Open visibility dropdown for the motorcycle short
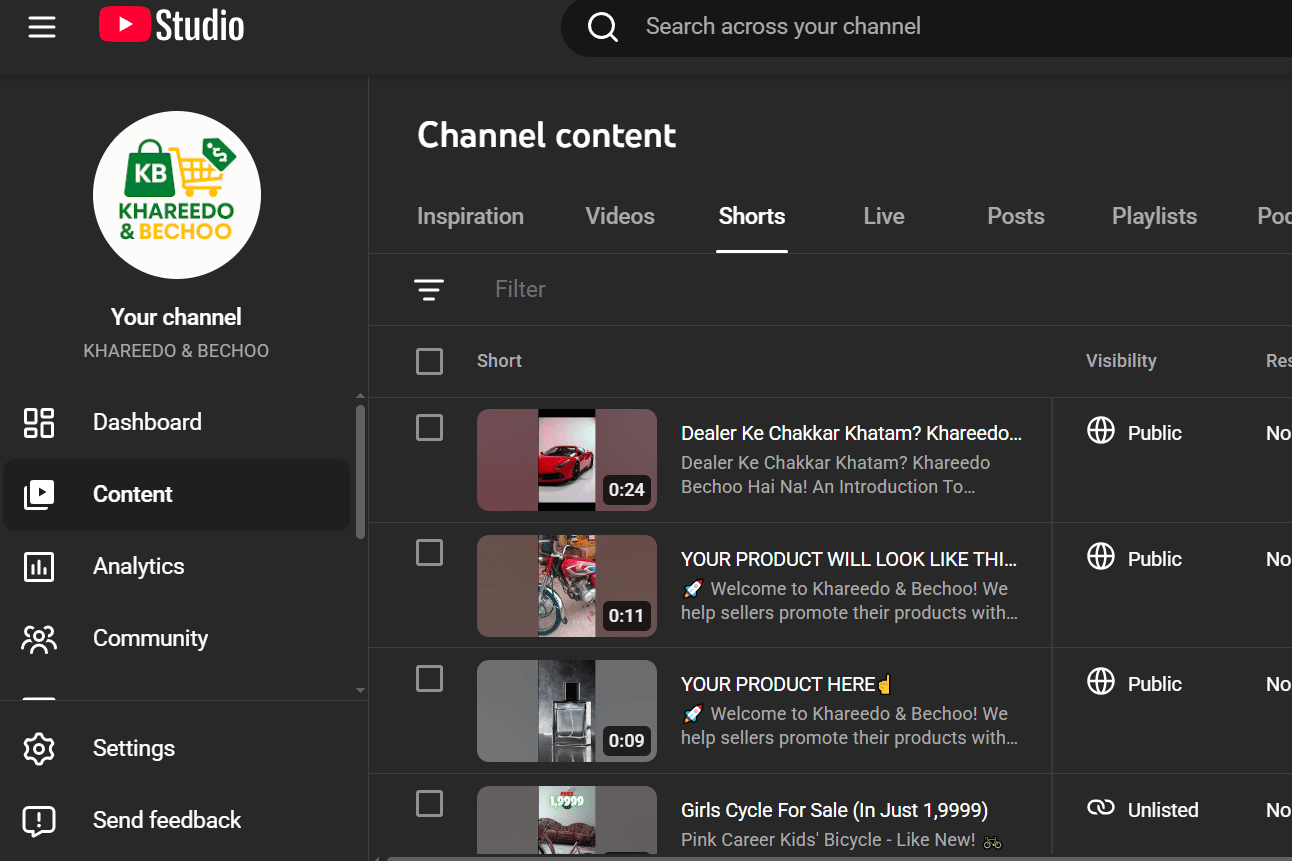This screenshot has height=861, width=1292. [x=1133, y=558]
